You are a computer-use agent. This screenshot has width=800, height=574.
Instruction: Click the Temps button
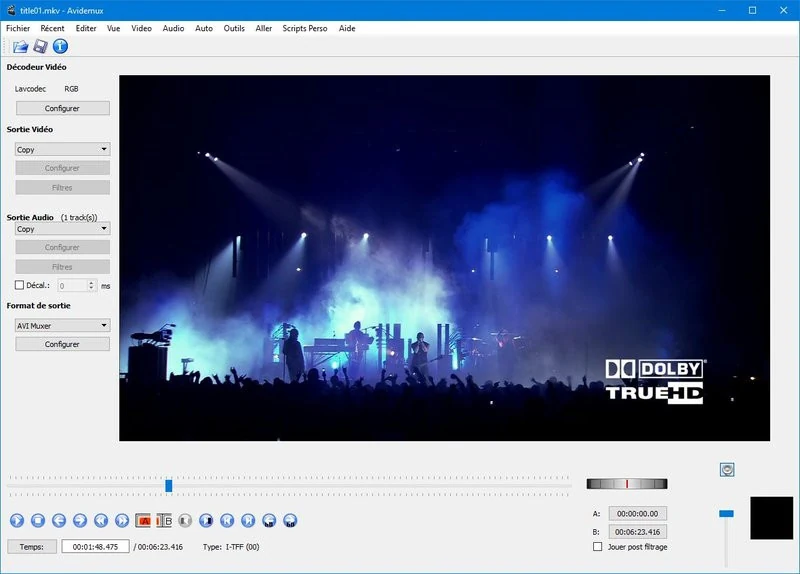tap(32, 546)
